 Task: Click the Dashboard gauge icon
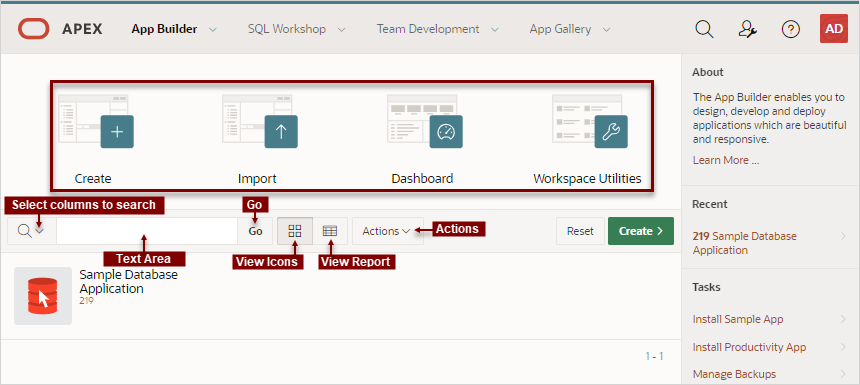click(x=446, y=132)
